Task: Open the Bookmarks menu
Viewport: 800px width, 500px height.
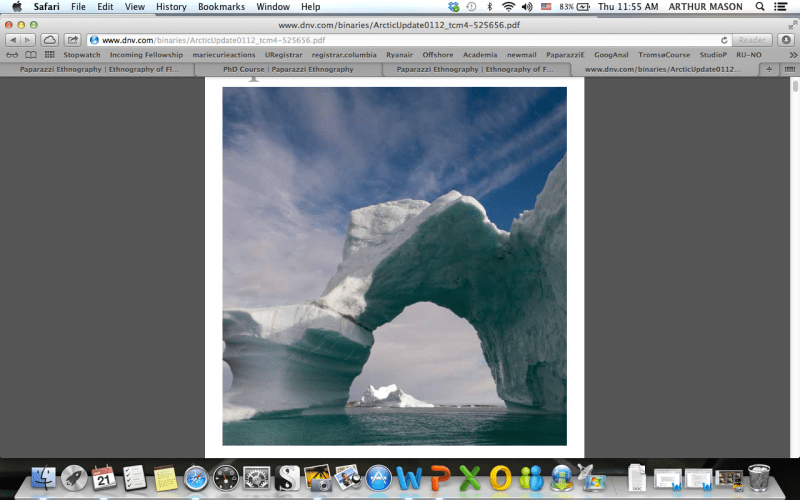Action: click(220, 7)
